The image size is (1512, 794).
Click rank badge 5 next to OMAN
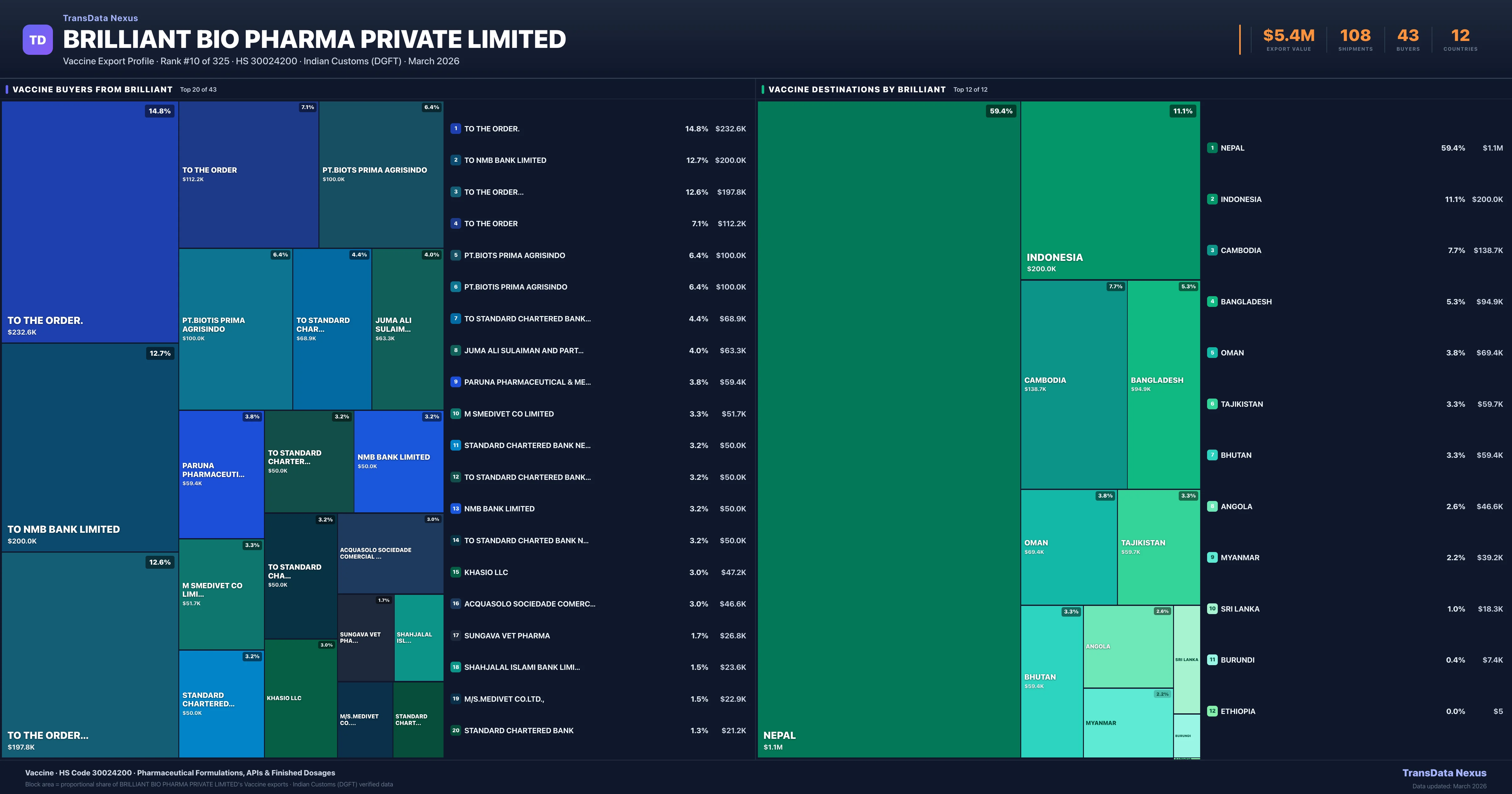[x=1212, y=353]
